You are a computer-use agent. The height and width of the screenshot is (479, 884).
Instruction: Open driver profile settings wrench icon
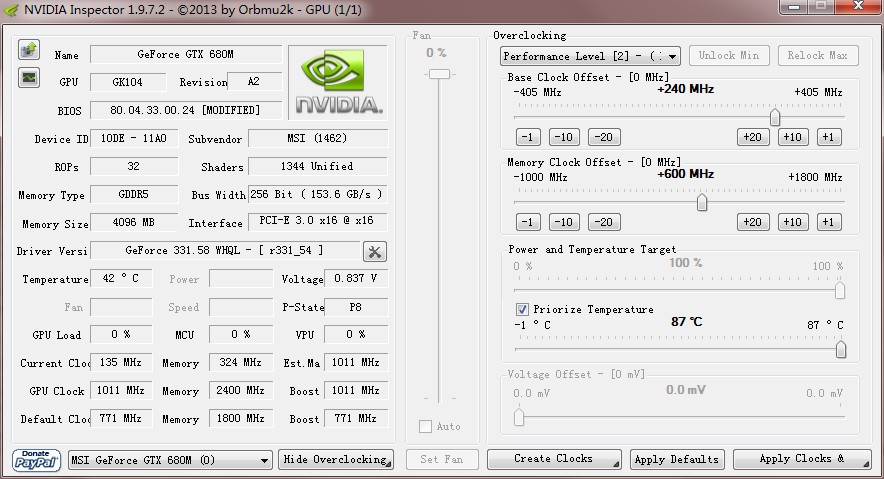click(x=374, y=251)
